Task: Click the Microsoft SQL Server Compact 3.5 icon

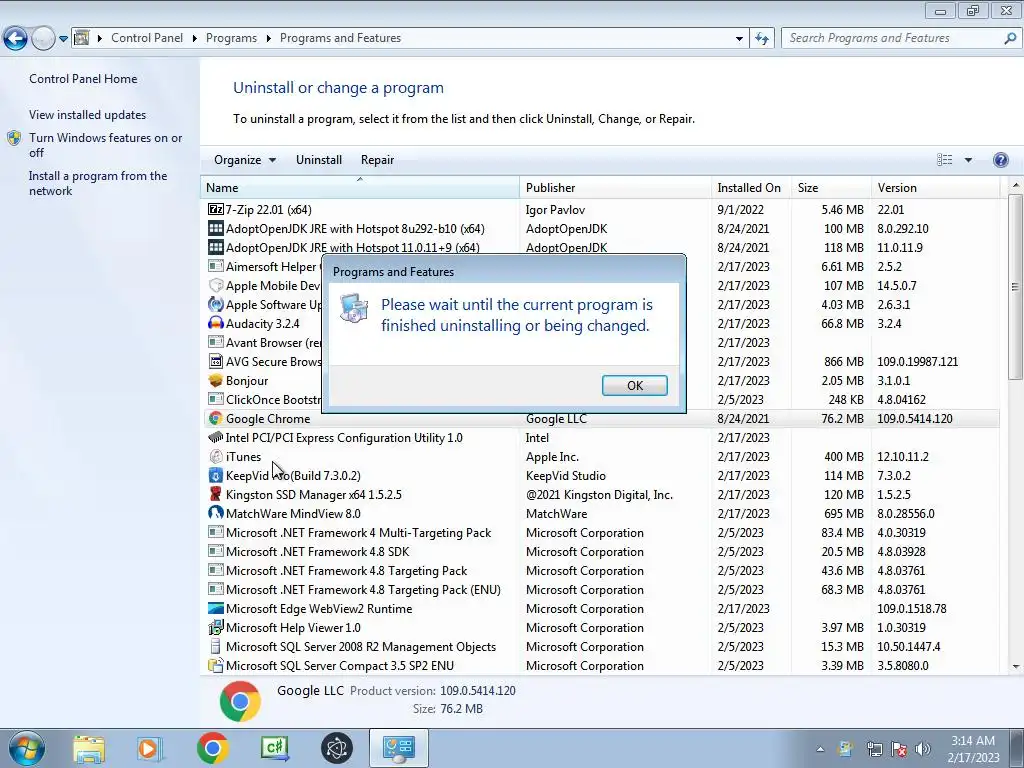Action: [216, 665]
